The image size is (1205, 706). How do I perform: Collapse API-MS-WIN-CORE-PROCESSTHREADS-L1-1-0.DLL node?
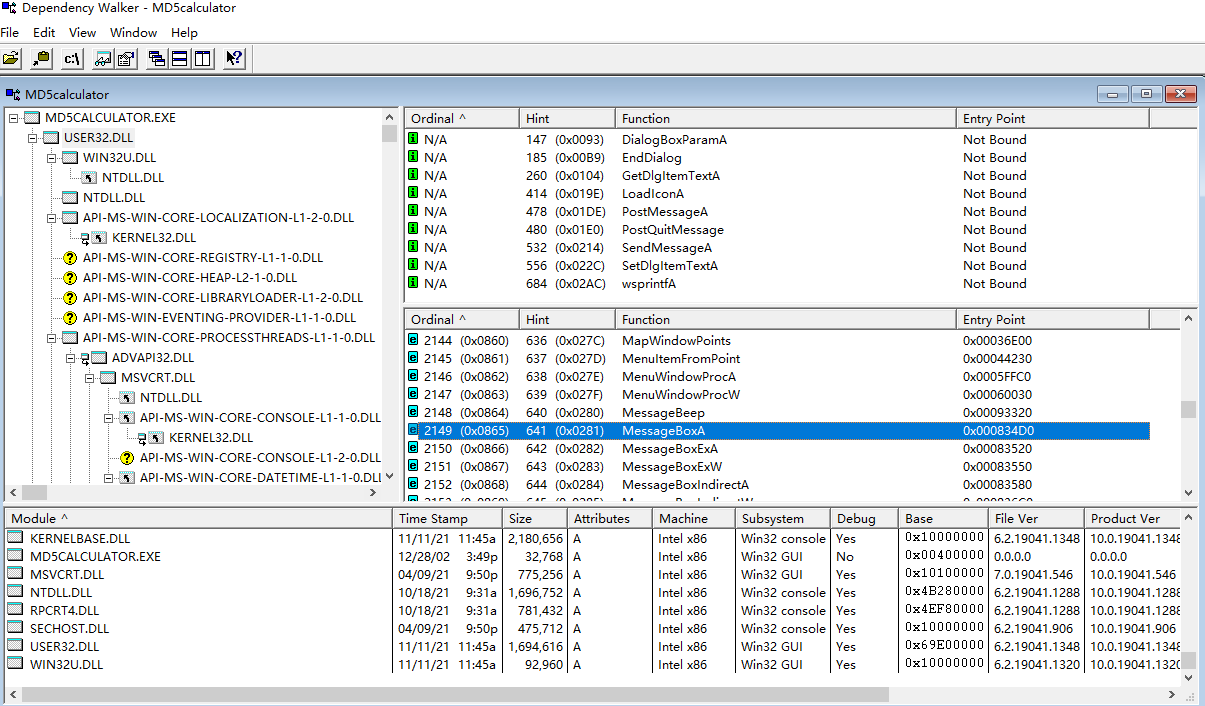[x=52, y=338]
